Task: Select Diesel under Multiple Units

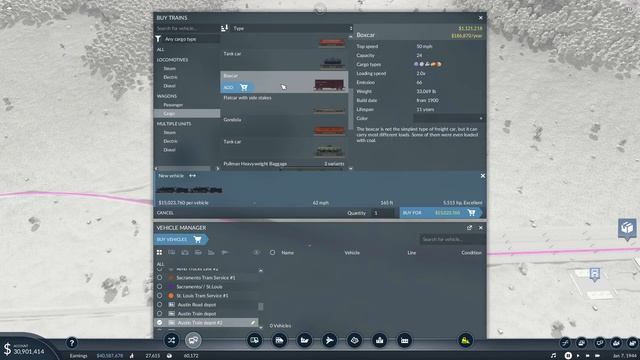Action: [169, 150]
